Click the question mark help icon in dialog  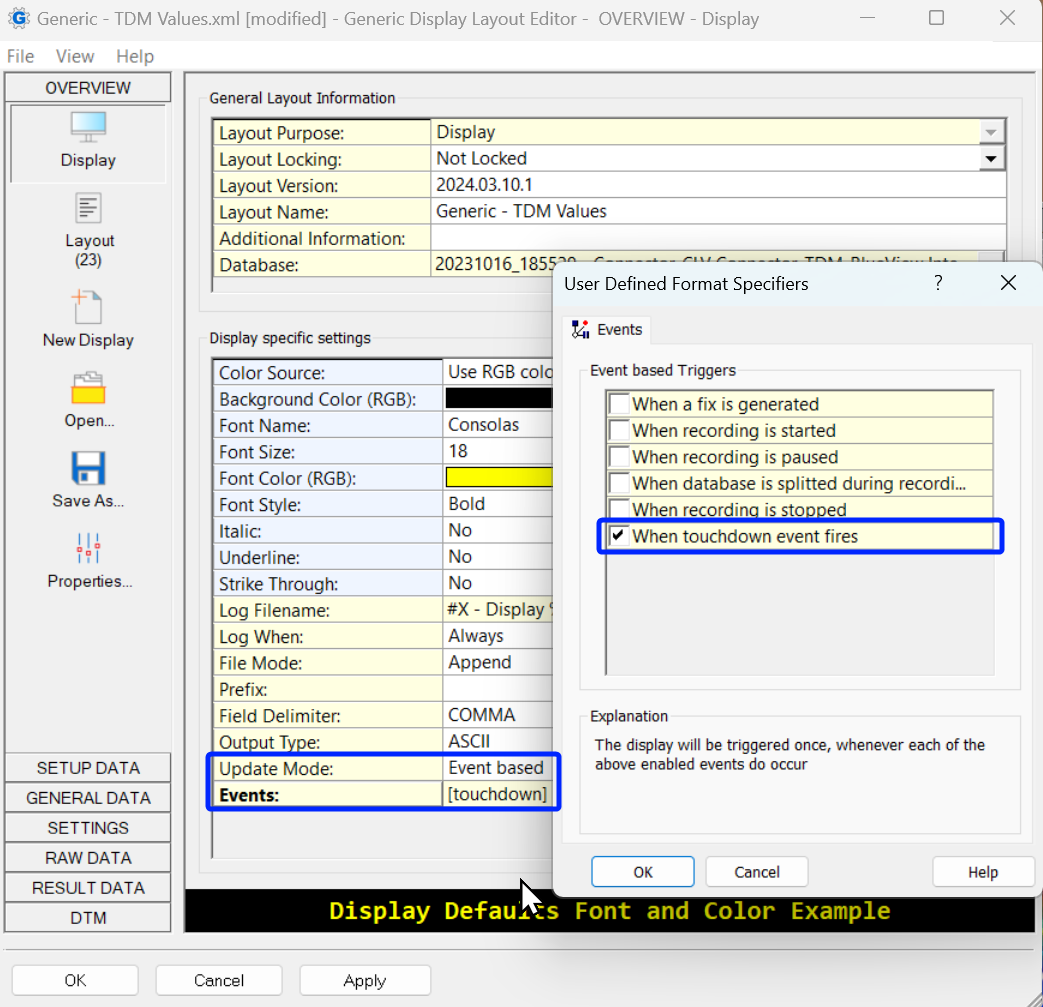click(x=938, y=283)
